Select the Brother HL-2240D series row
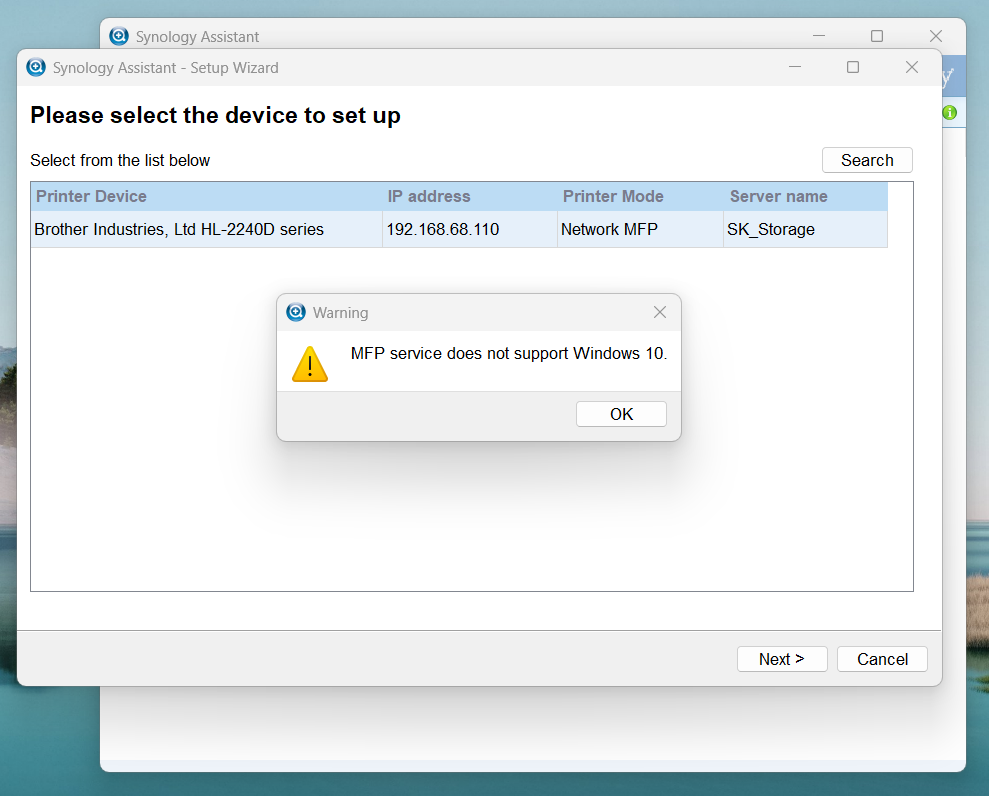This screenshot has width=989, height=796. [x=459, y=229]
